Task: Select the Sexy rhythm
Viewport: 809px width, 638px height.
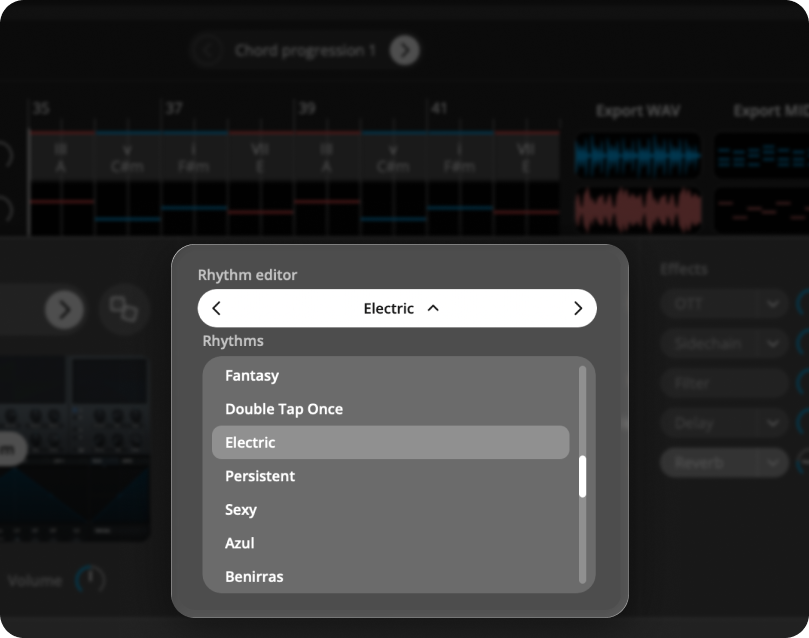Action: (391, 510)
